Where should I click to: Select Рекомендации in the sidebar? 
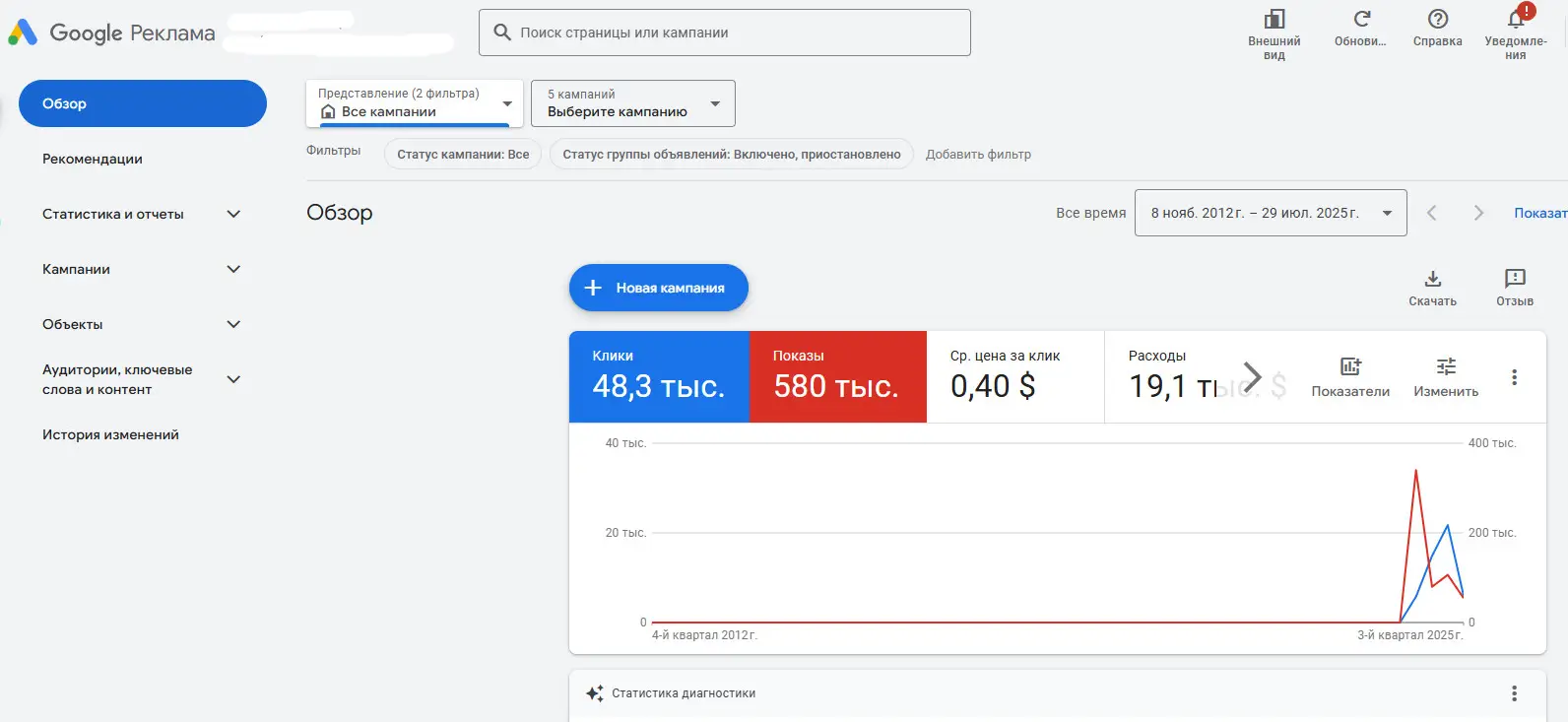pyautogui.click(x=93, y=159)
